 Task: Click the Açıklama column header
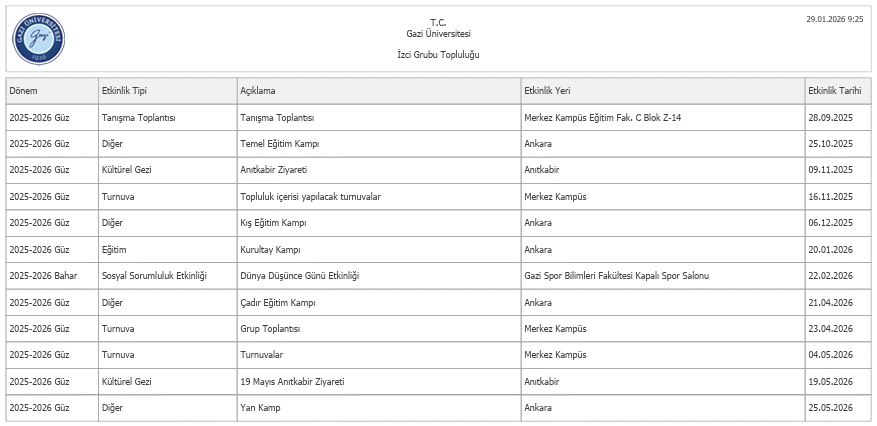257,91
